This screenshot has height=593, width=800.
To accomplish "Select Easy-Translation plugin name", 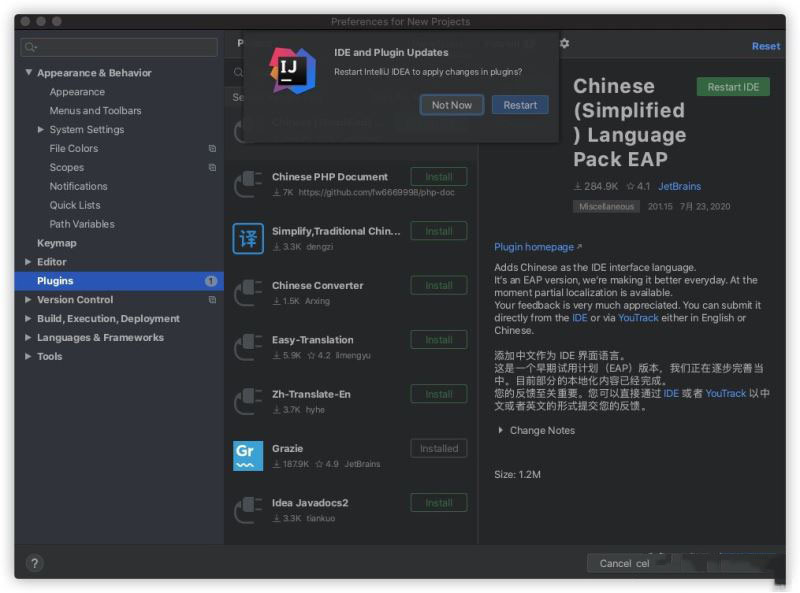I will pos(312,340).
